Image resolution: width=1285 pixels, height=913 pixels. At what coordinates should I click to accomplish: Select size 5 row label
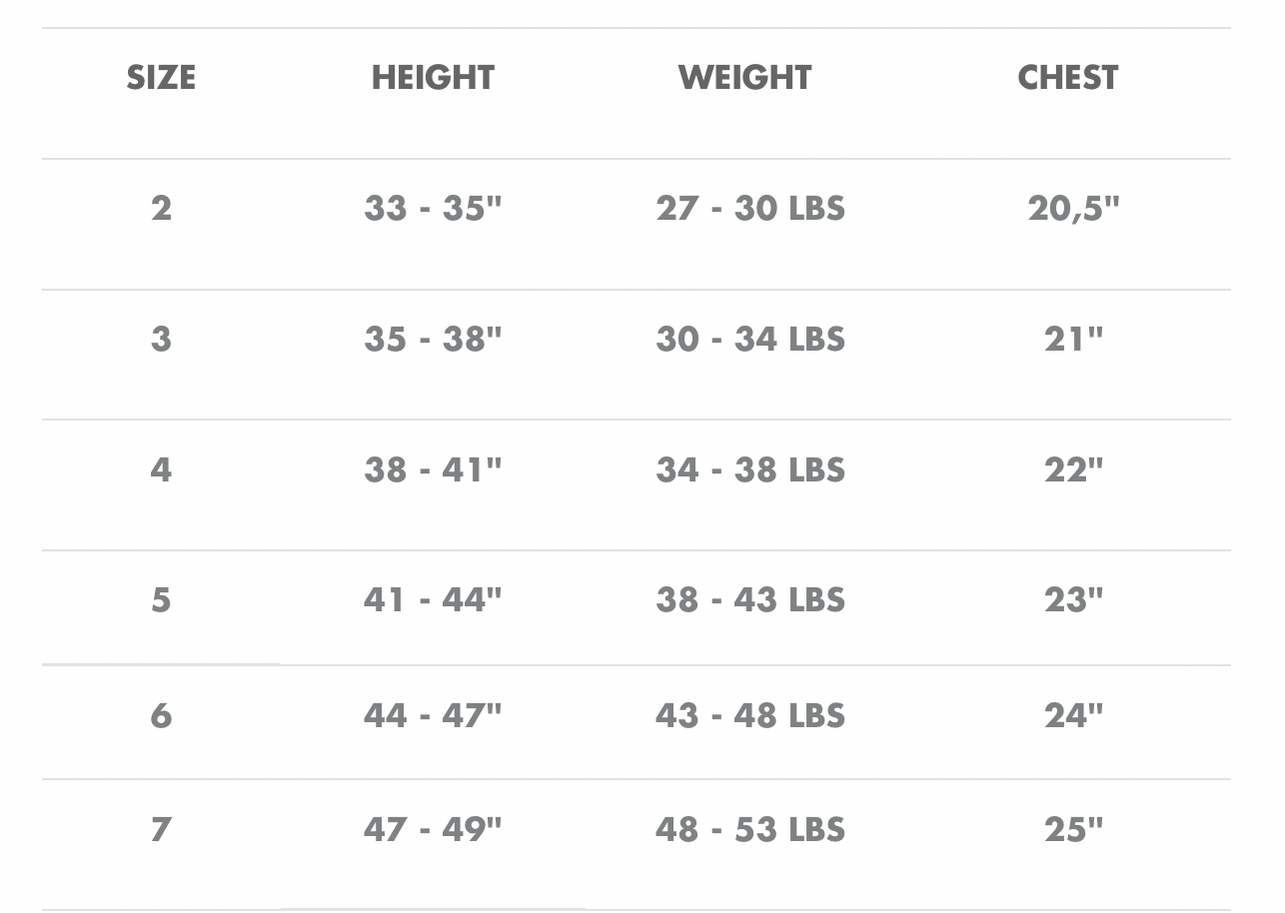point(161,600)
